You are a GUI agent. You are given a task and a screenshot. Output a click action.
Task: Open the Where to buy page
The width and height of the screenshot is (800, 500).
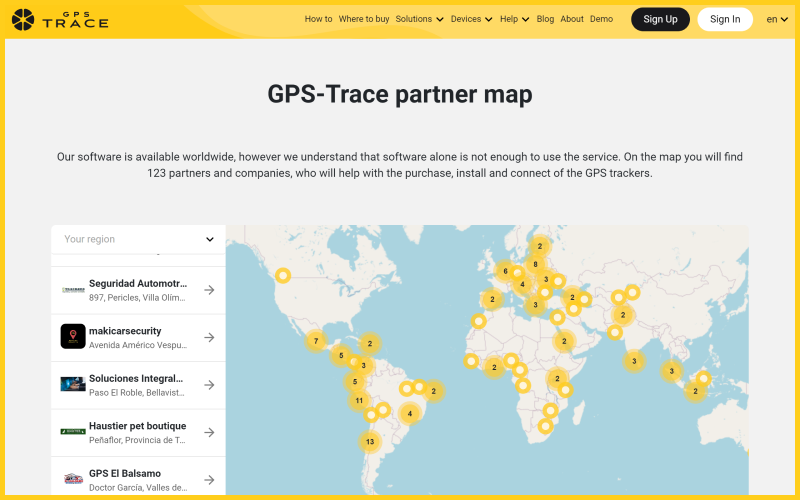tap(364, 19)
